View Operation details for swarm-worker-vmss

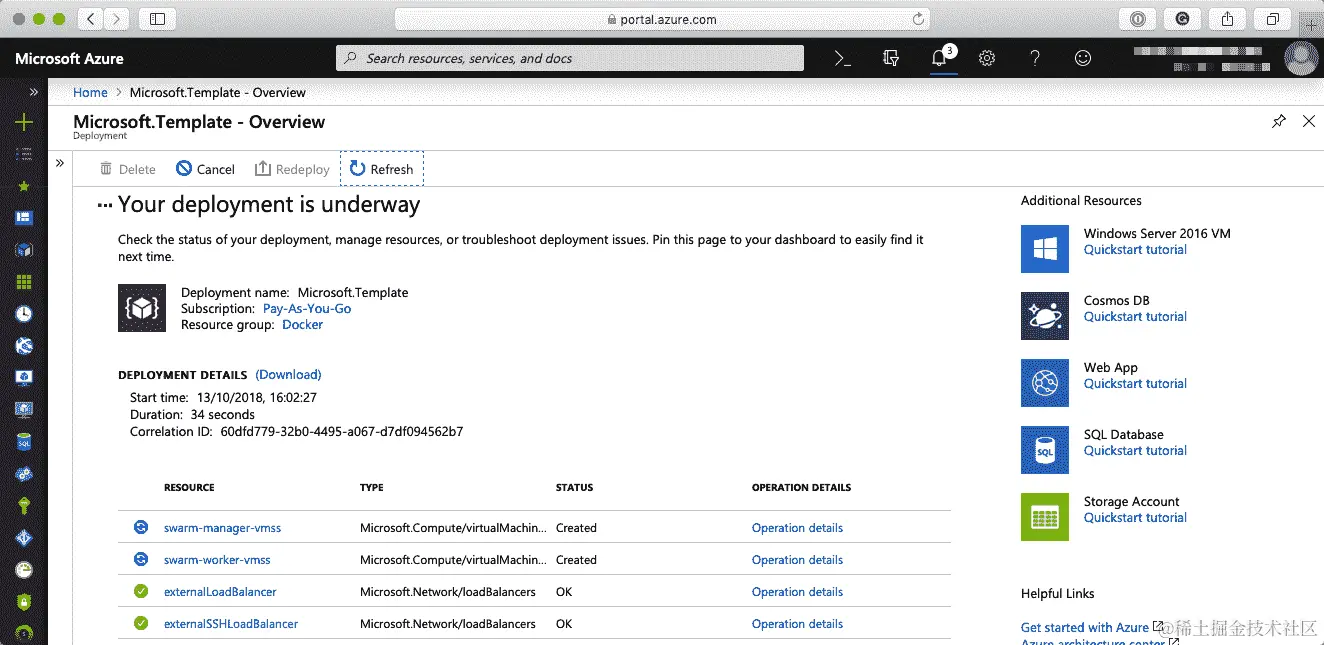coord(797,560)
